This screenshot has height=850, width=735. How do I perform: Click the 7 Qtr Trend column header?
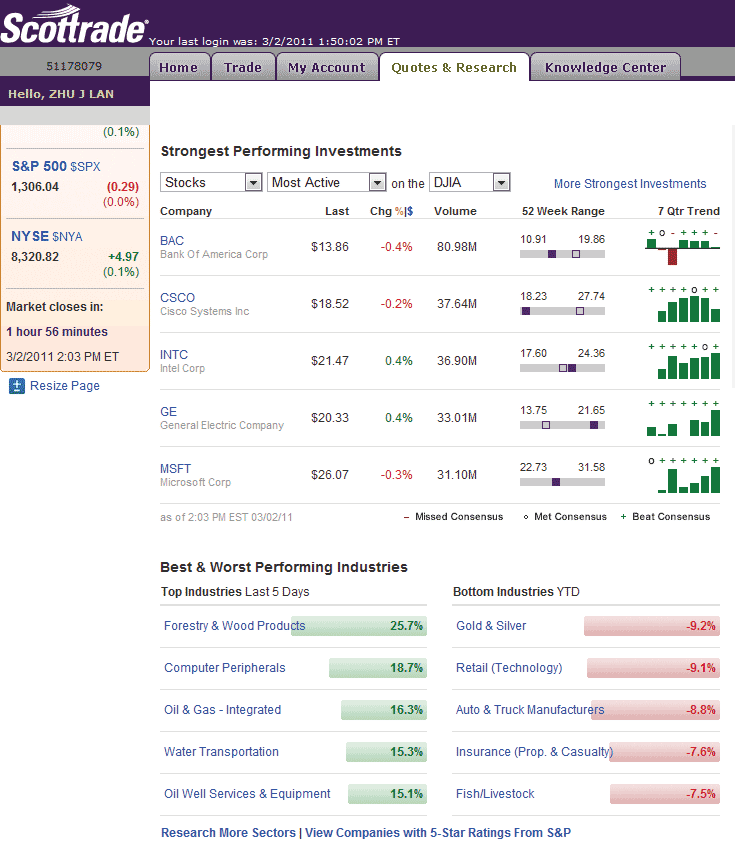(x=689, y=211)
